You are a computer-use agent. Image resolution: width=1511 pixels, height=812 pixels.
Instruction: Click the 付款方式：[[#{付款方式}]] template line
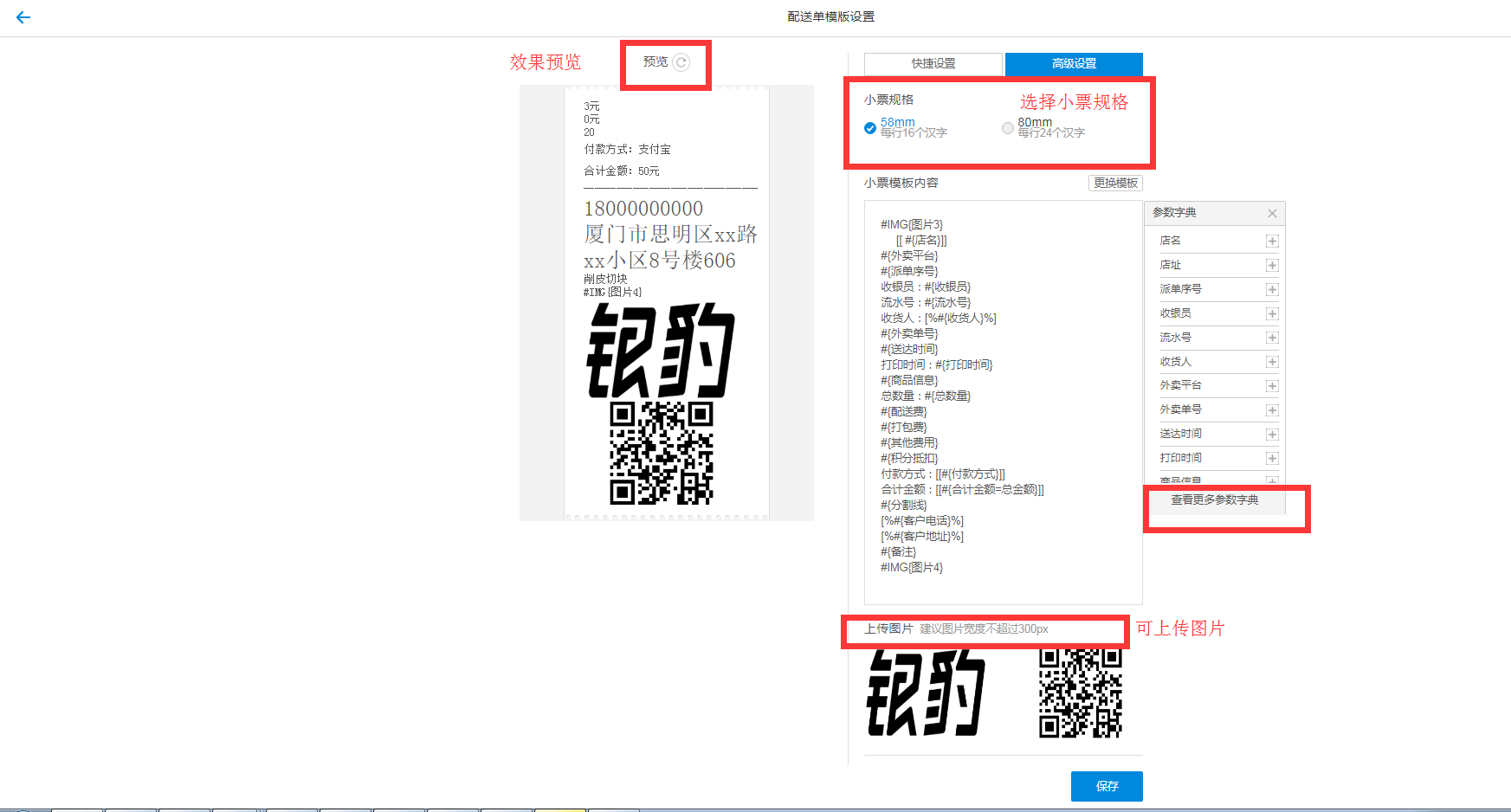(943, 474)
